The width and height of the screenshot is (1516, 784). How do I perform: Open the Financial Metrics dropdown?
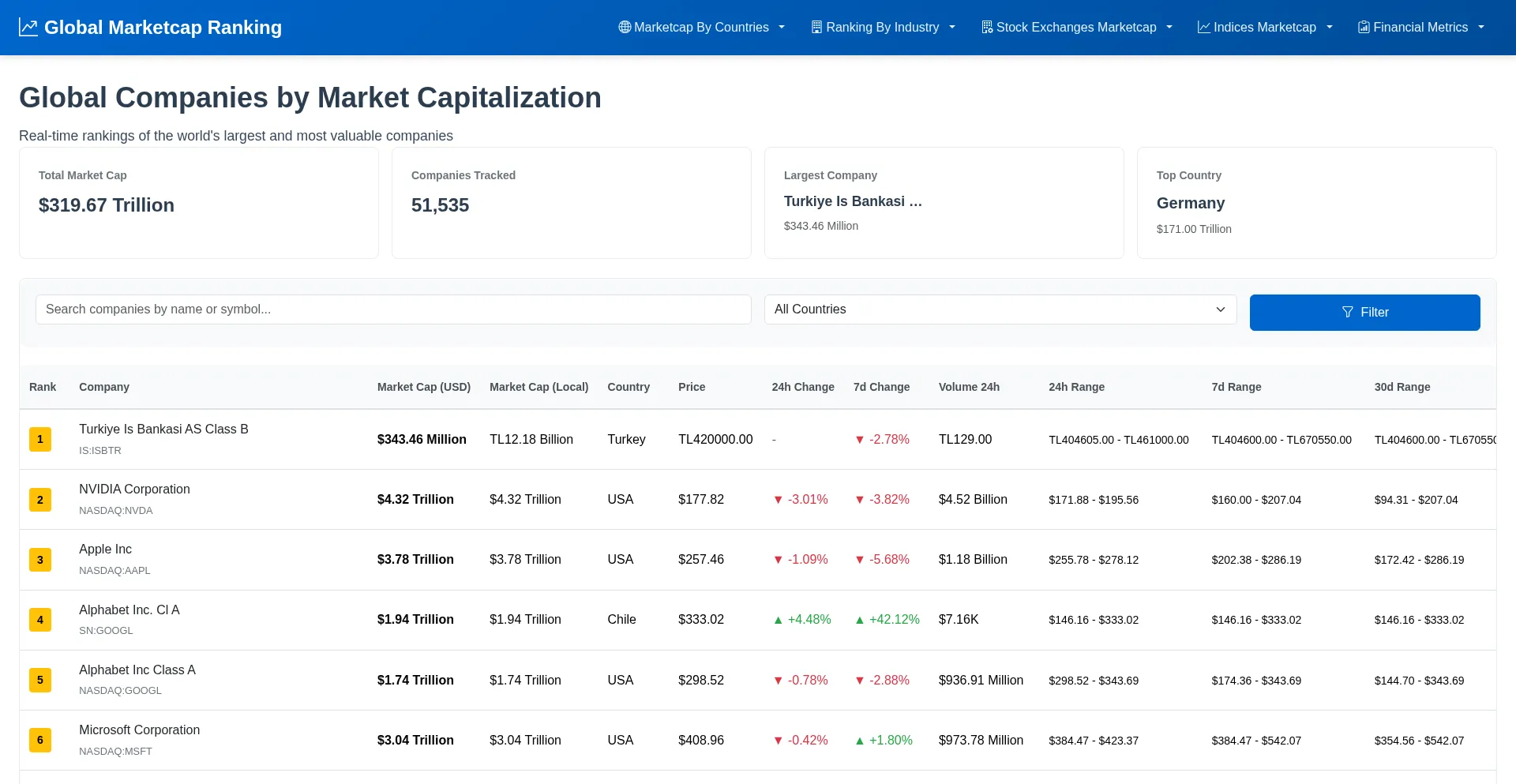pyautogui.click(x=1421, y=27)
